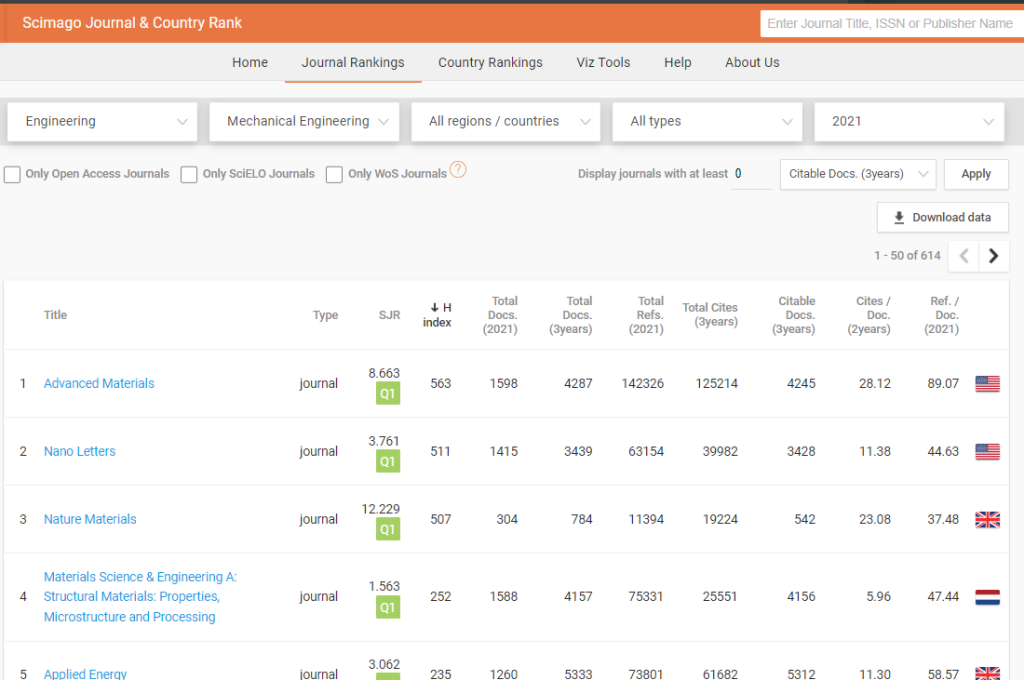Click Scimago Journal & Country Rank logo title
The image size is (1024, 680).
(132, 23)
